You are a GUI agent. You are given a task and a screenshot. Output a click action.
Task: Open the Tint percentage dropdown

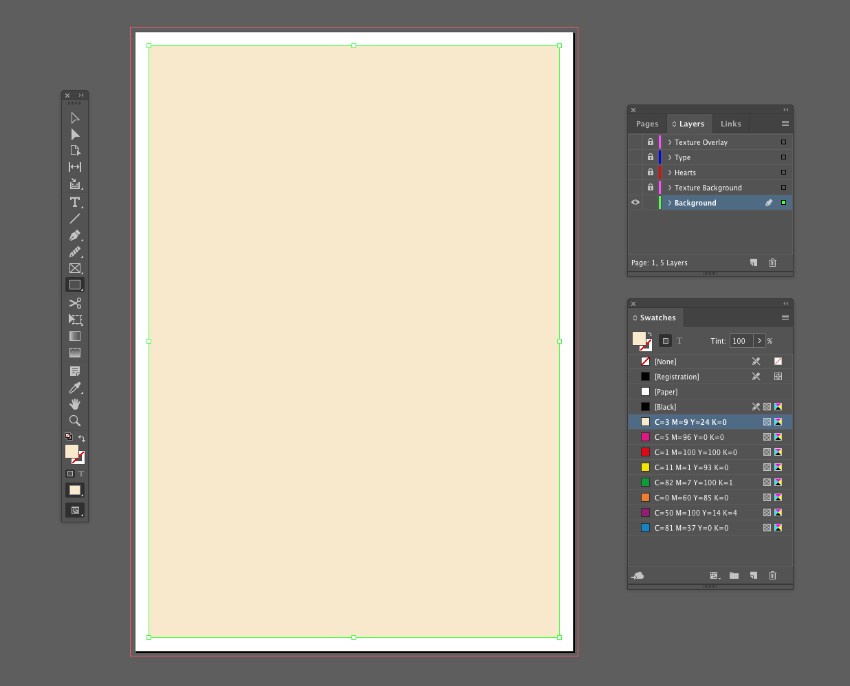(760, 341)
